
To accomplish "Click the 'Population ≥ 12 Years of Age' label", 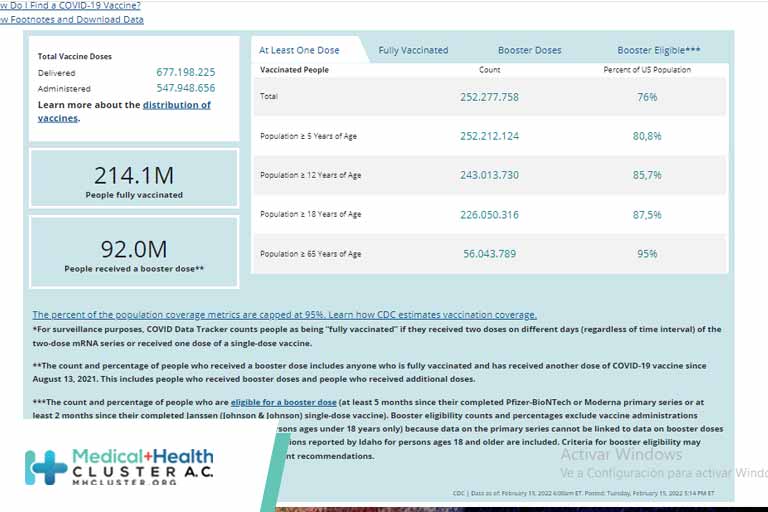I will coord(311,175).
